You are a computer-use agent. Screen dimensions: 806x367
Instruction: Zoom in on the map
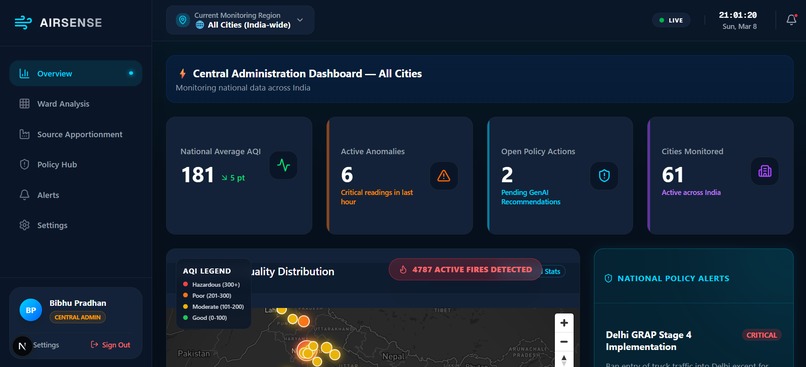[x=564, y=323]
